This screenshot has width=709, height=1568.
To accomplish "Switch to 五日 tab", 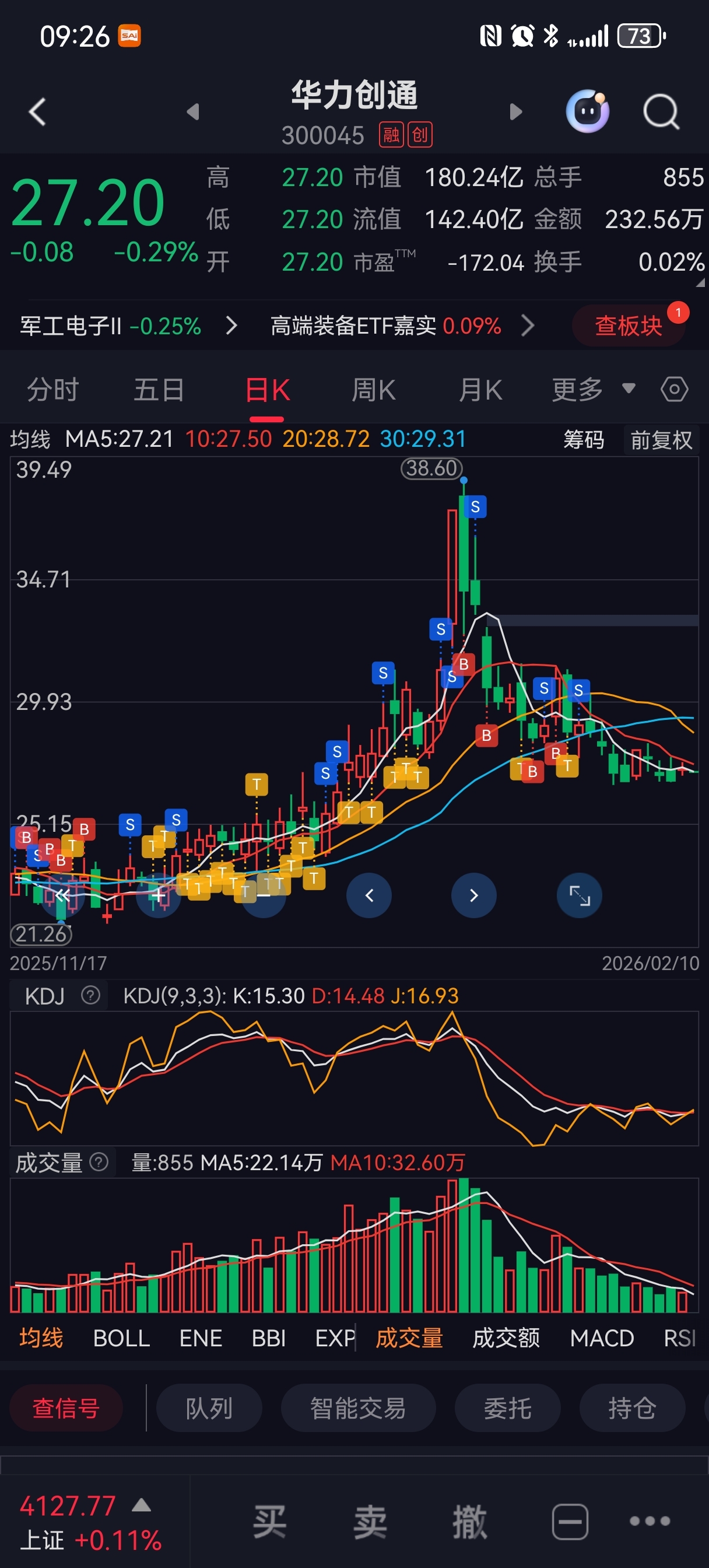I will coord(159,390).
